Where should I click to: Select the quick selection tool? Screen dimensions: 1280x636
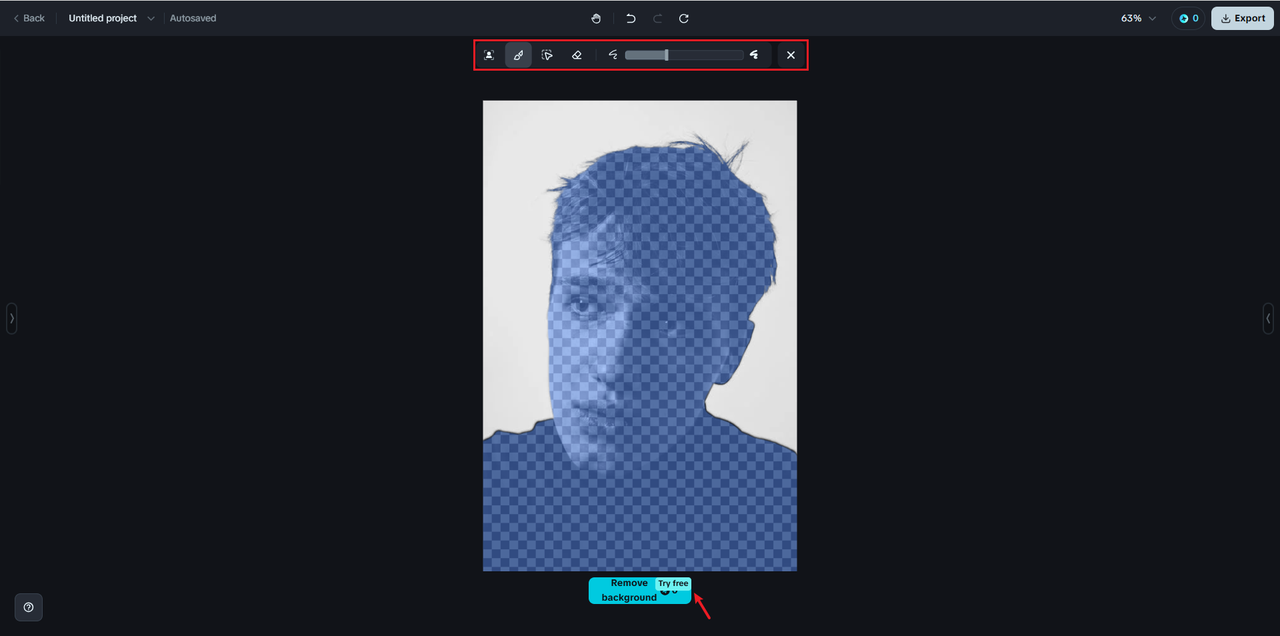coord(547,55)
